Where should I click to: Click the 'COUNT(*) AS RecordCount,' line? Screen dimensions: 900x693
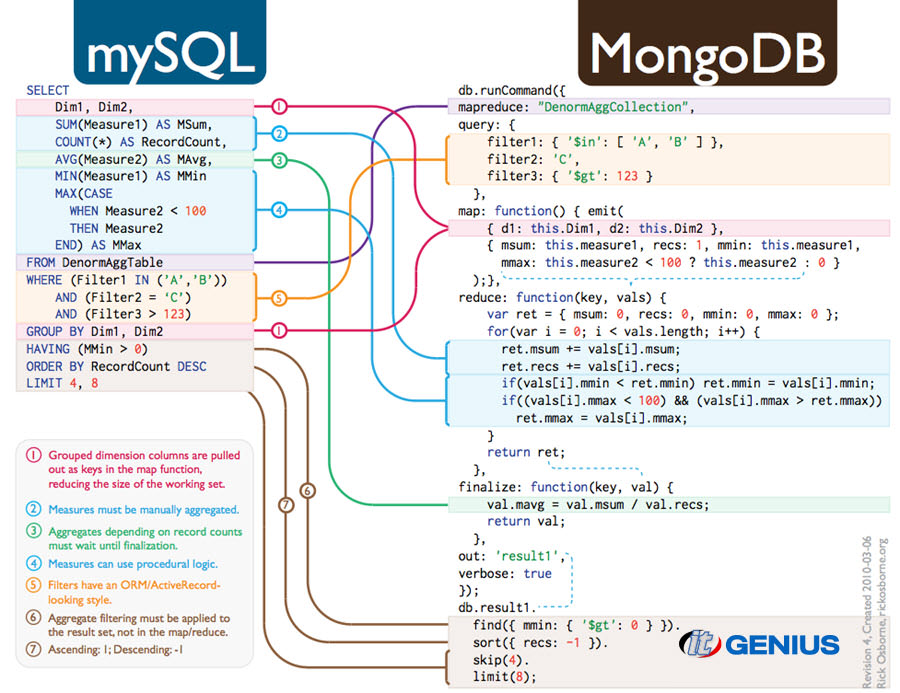click(x=141, y=142)
